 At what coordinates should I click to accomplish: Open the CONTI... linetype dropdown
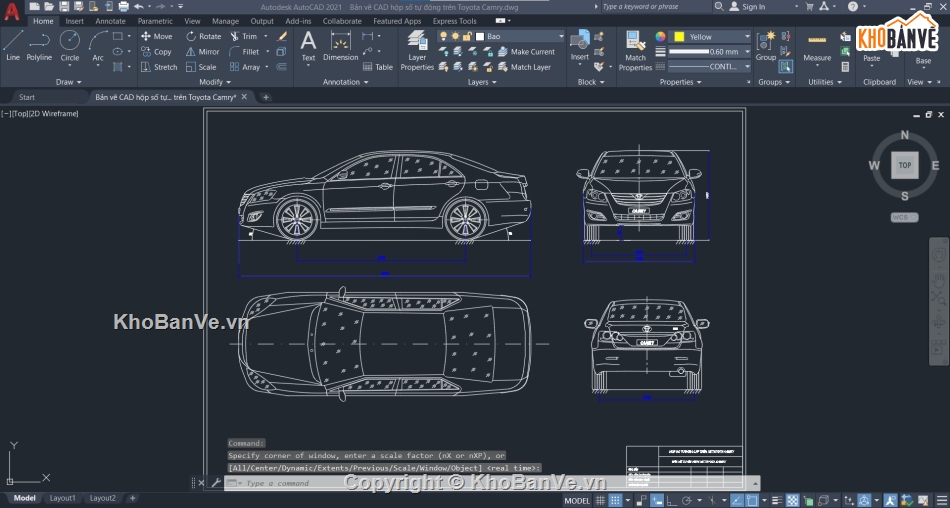[711, 67]
